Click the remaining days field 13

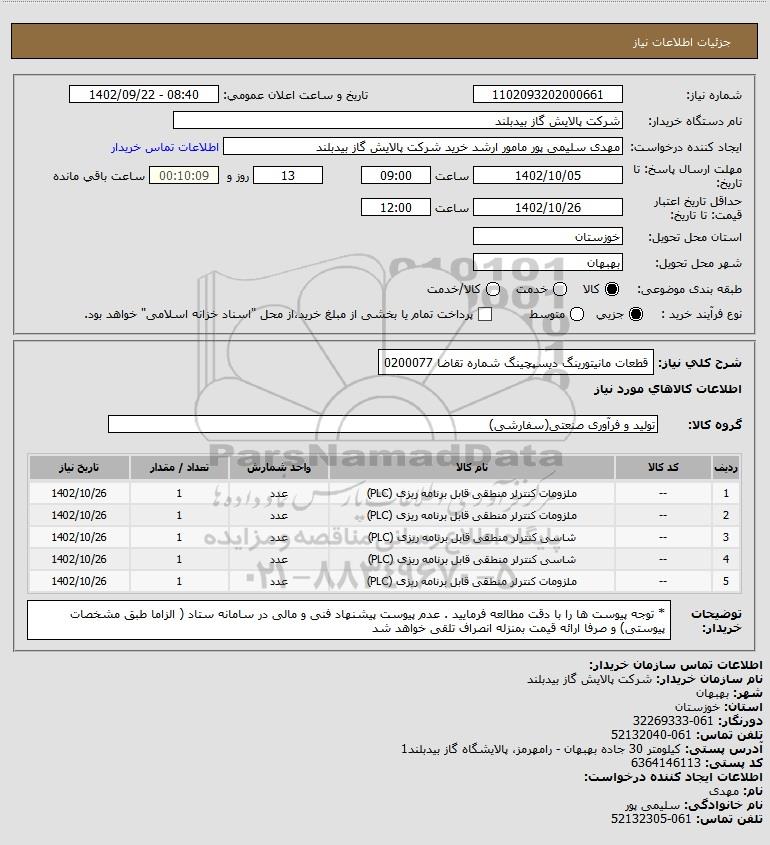coord(288,176)
